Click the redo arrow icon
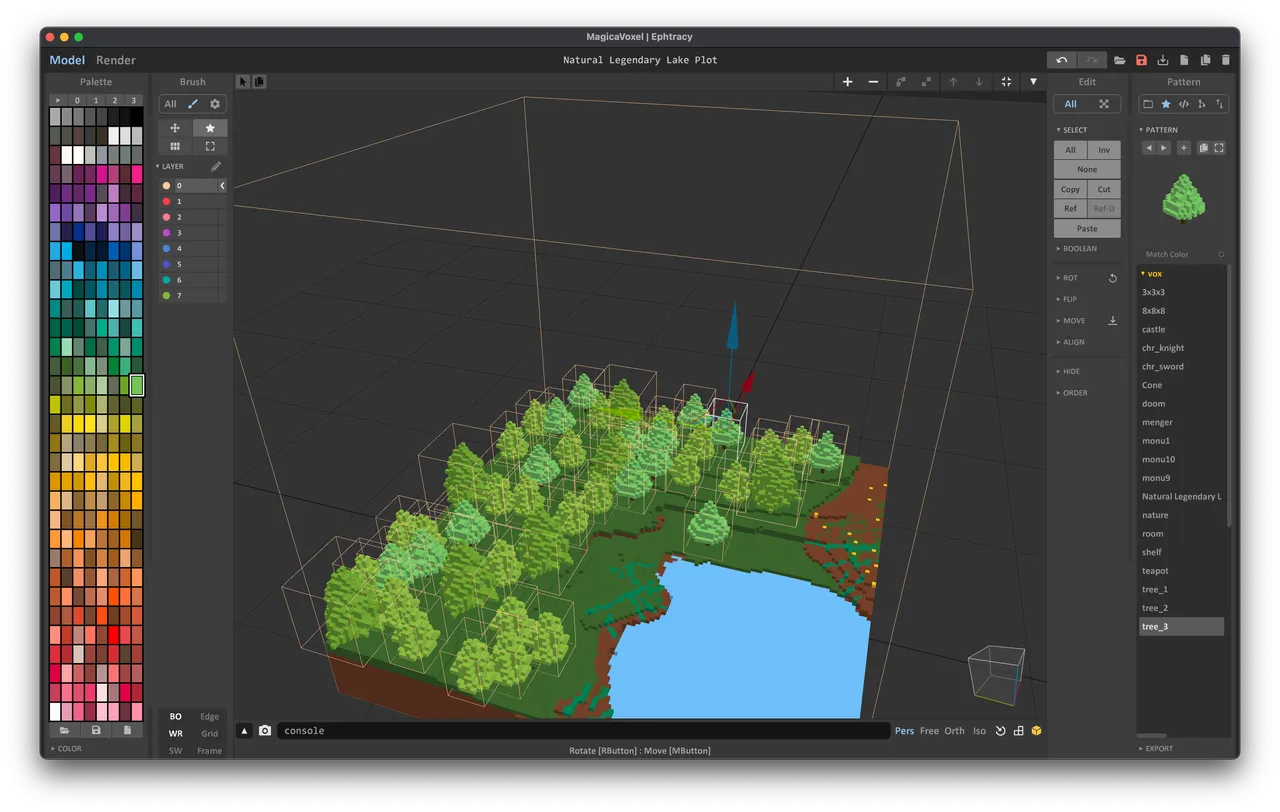The image size is (1280, 812). click(1092, 60)
